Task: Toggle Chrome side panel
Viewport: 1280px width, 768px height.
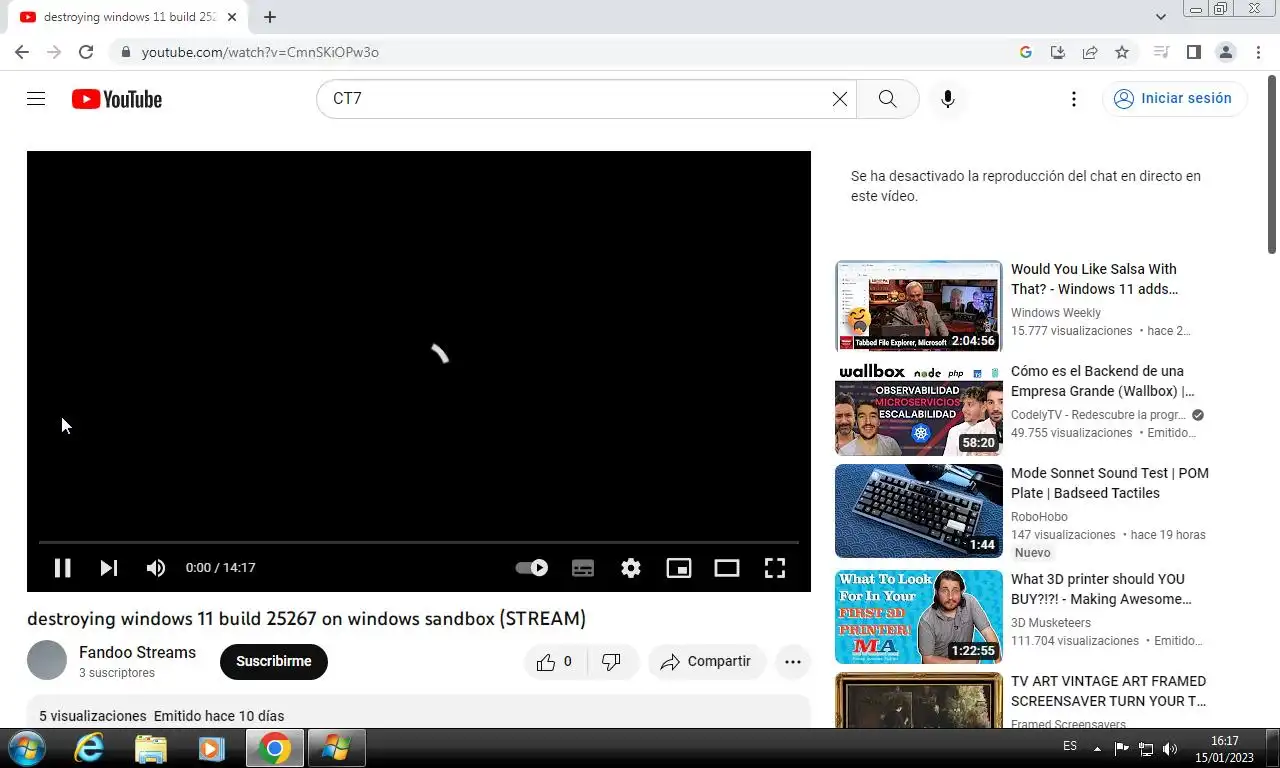Action: (1193, 52)
